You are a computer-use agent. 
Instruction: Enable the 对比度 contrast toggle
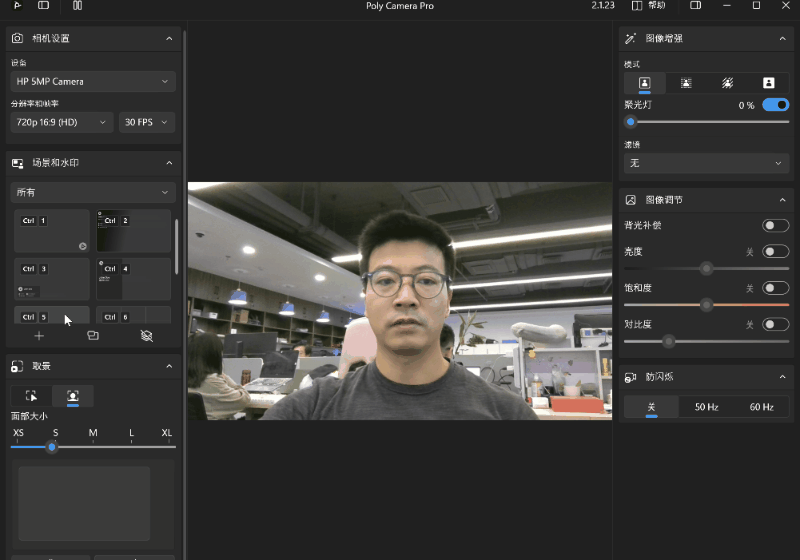[775, 324]
